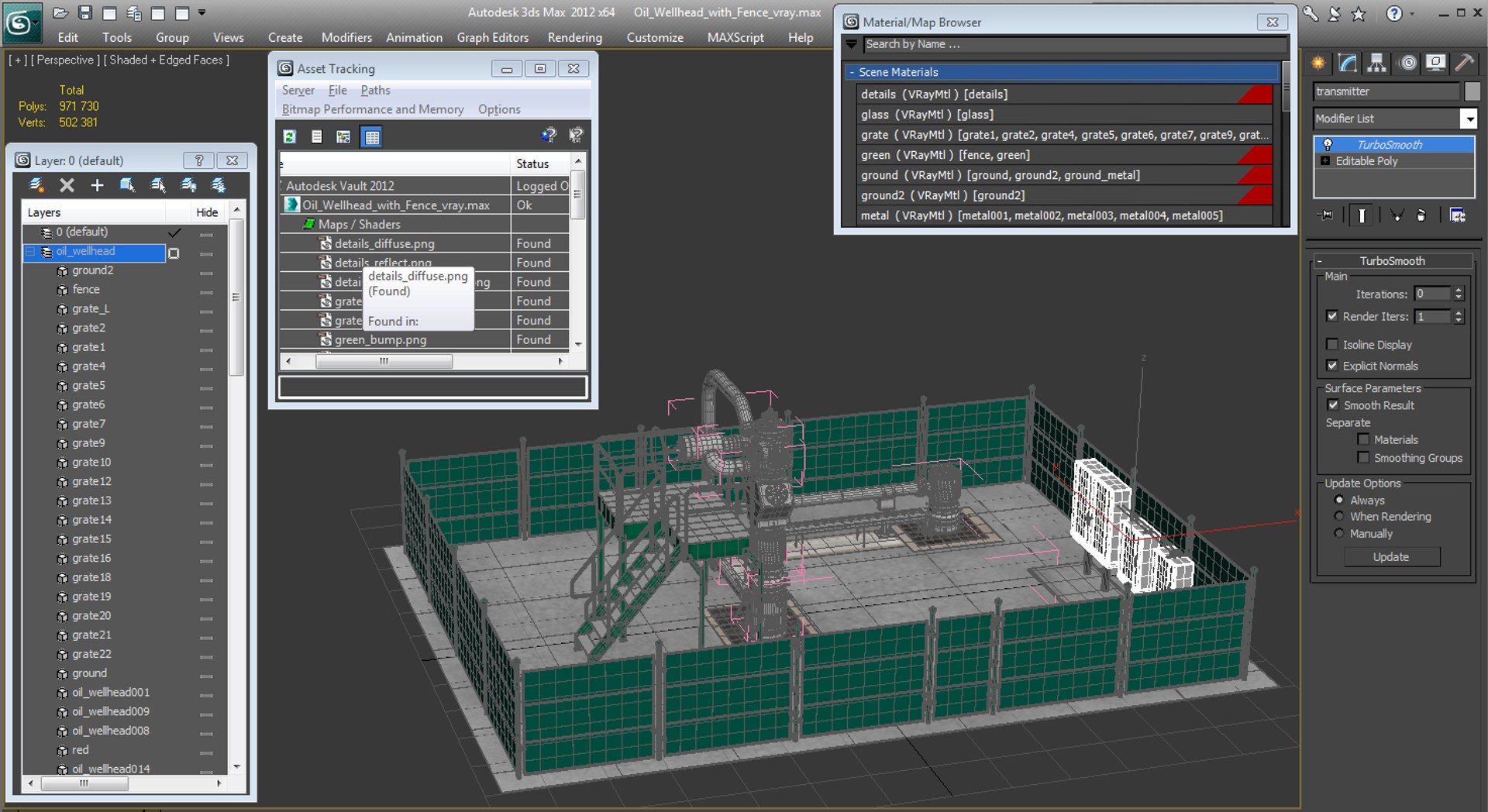Click the Open File folder icon

(x=60, y=13)
